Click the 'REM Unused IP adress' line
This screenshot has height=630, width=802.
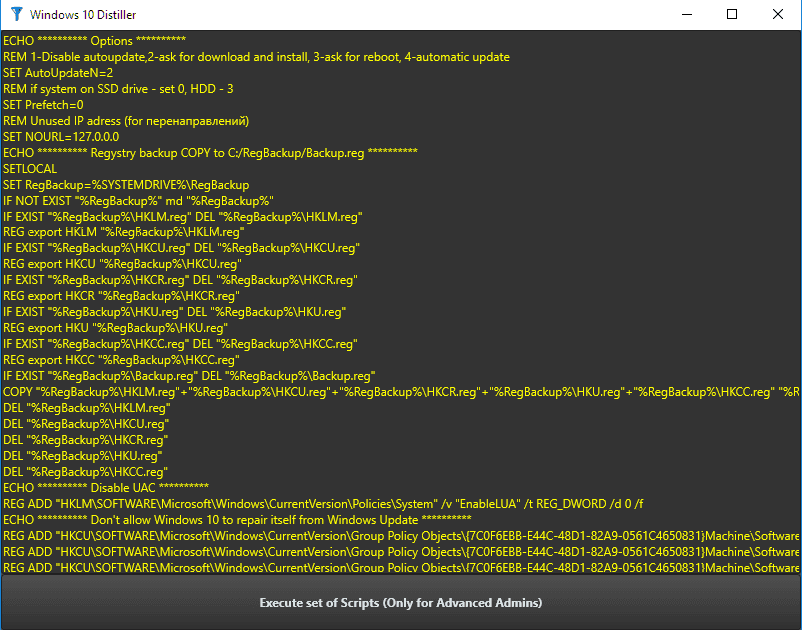click(x=126, y=121)
